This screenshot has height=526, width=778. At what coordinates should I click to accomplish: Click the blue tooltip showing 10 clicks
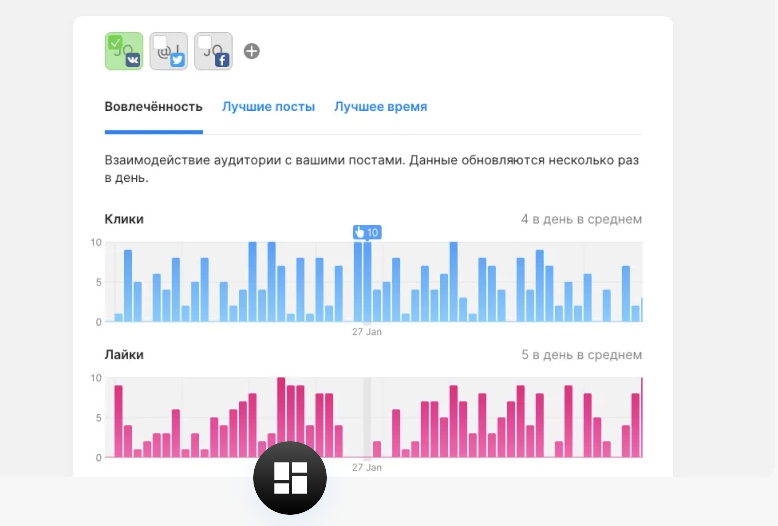coord(367,232)
